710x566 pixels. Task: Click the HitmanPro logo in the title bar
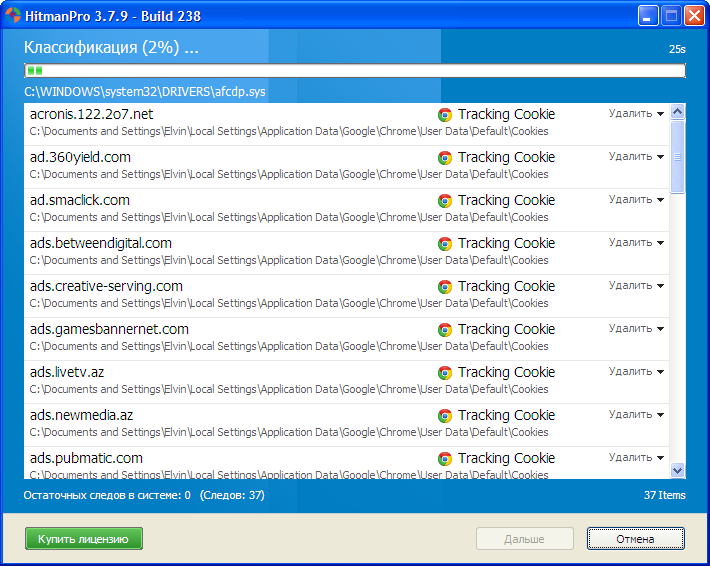tap(13, 15)
